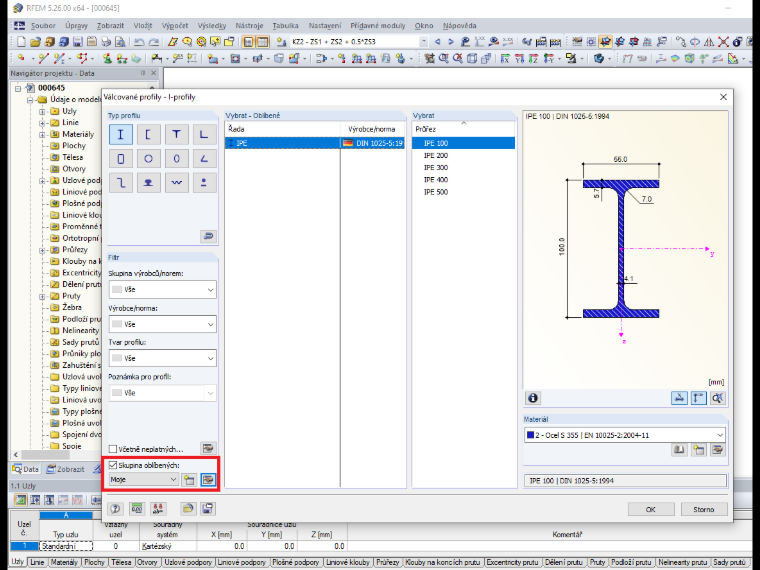Switch to the Materiály table tab
The width and height of the screenshot is (760, 570).
[64, 562]
